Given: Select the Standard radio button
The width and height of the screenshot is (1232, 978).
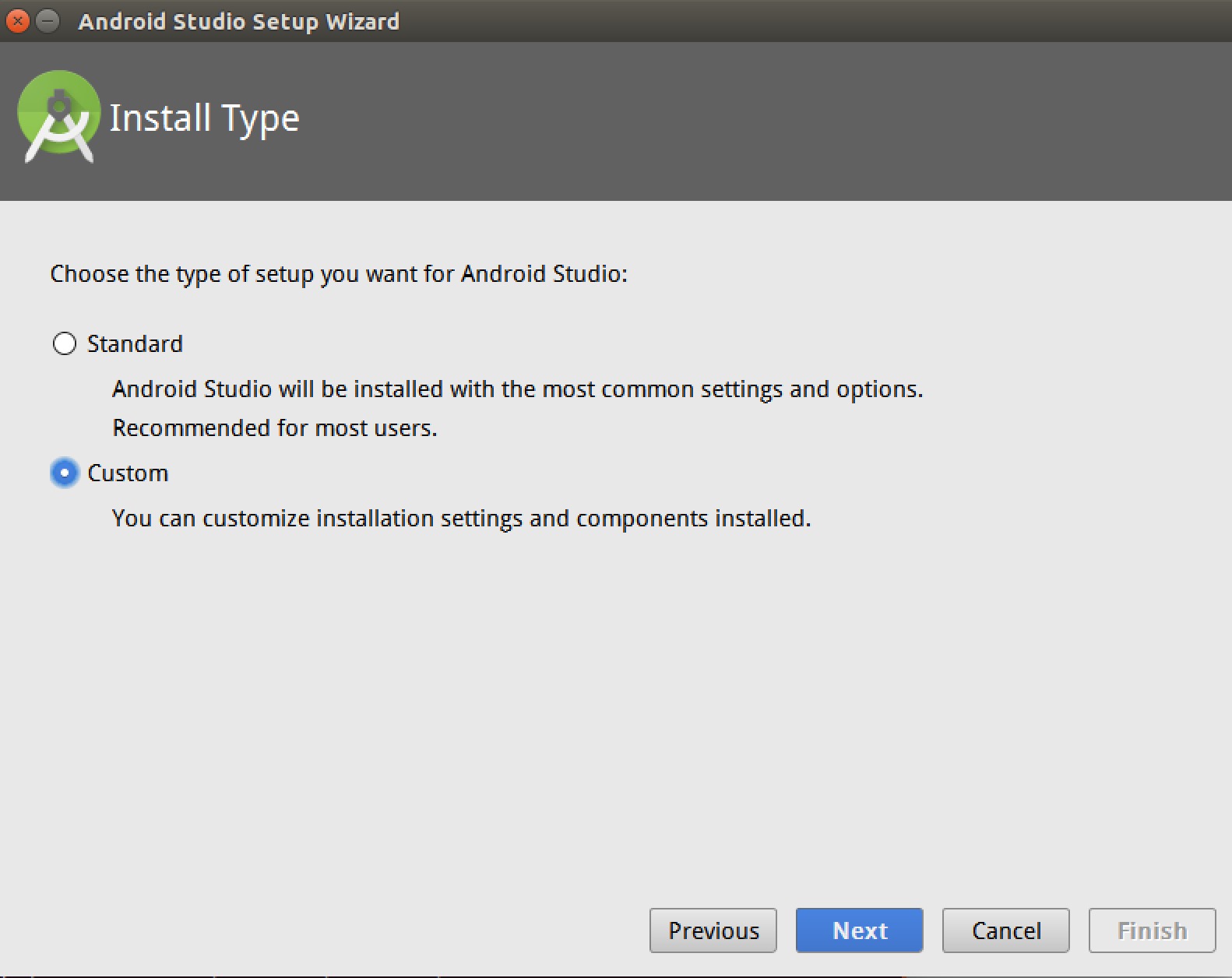Looking at the screenshot, I should [x=65, y=343].
